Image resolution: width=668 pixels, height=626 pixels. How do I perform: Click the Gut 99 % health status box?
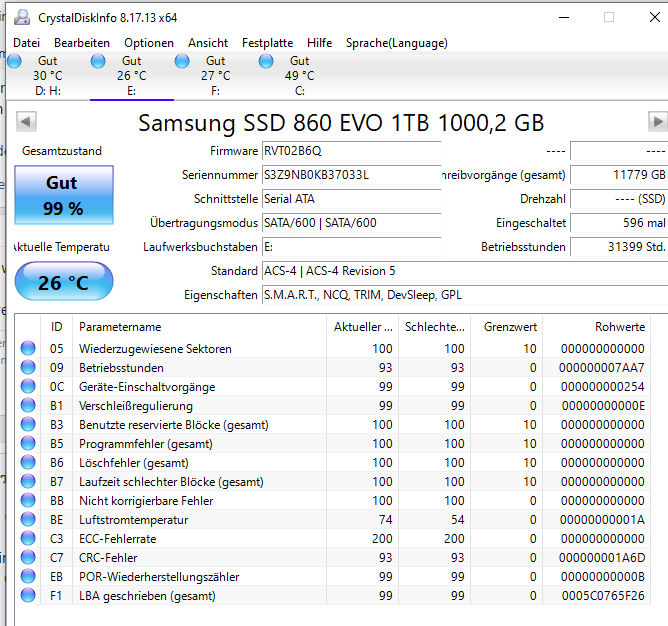click(64, 195)
